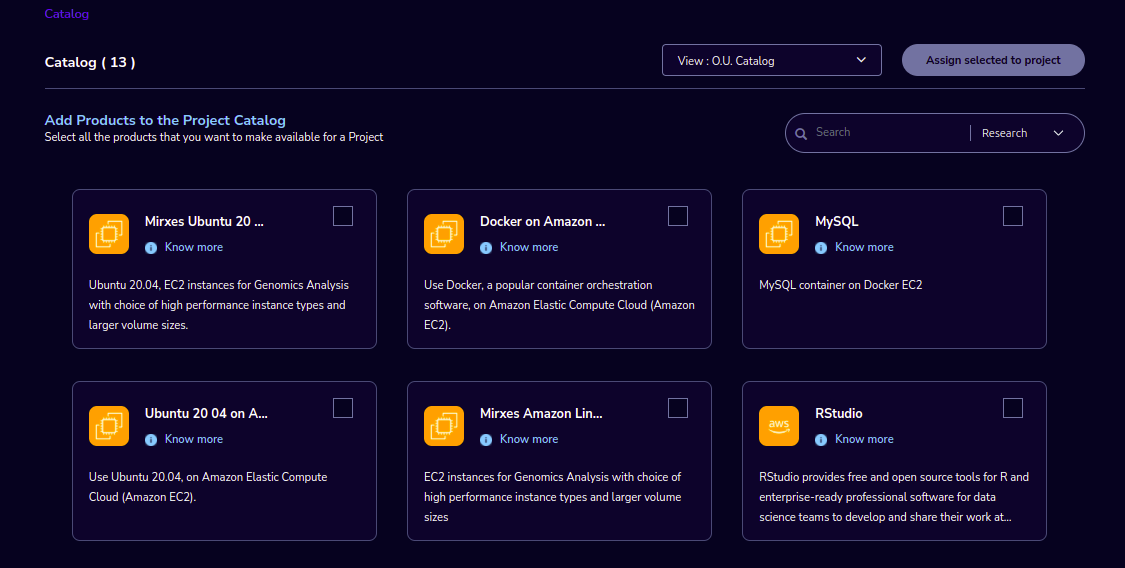Click MySQL container on Docker EC2 description
This screenshot has height=568, width=1125.
pyautogui.click(x=840, y=285)
